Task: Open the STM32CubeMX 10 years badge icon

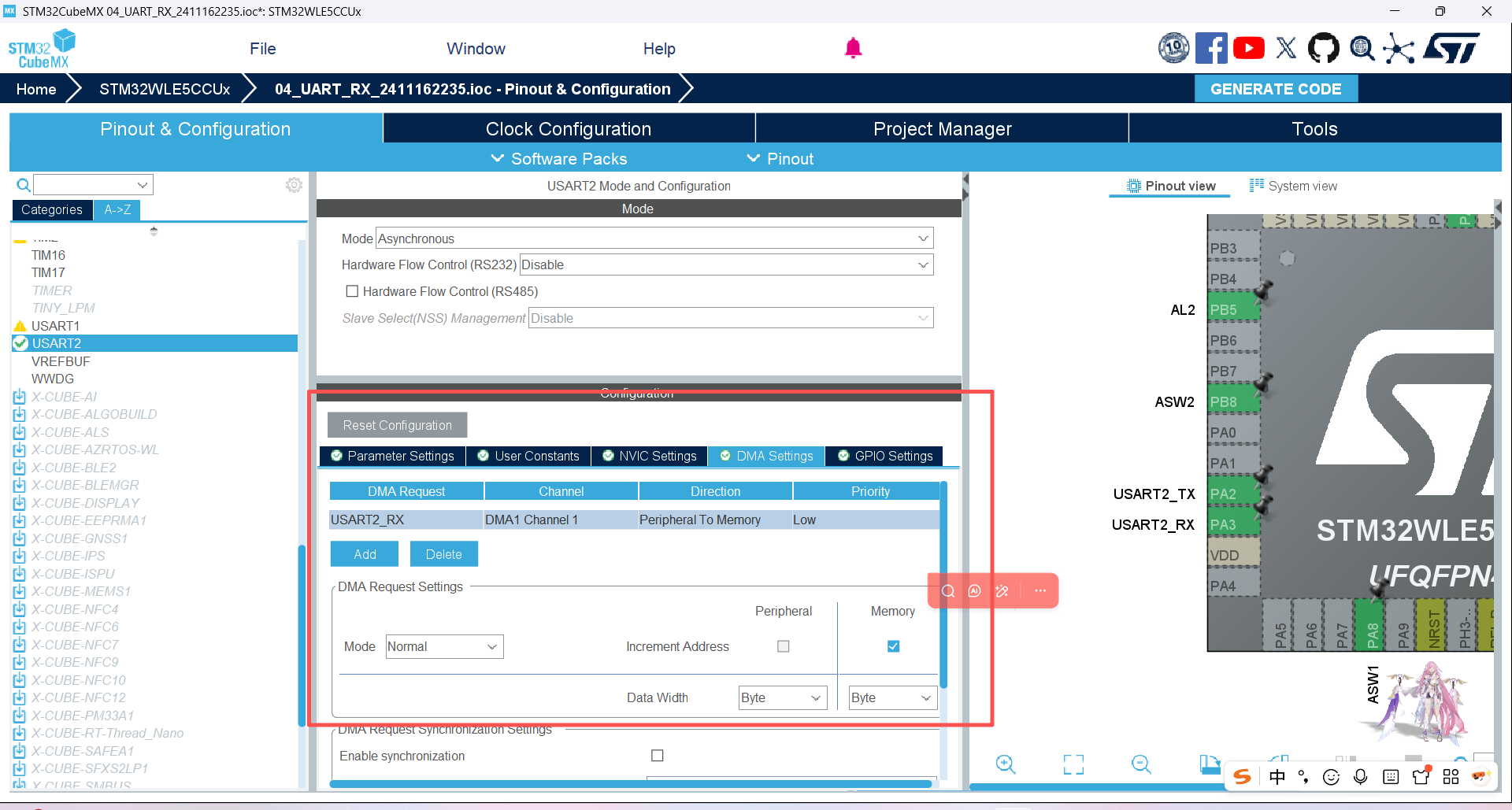Action: (x=1173, y=48)
